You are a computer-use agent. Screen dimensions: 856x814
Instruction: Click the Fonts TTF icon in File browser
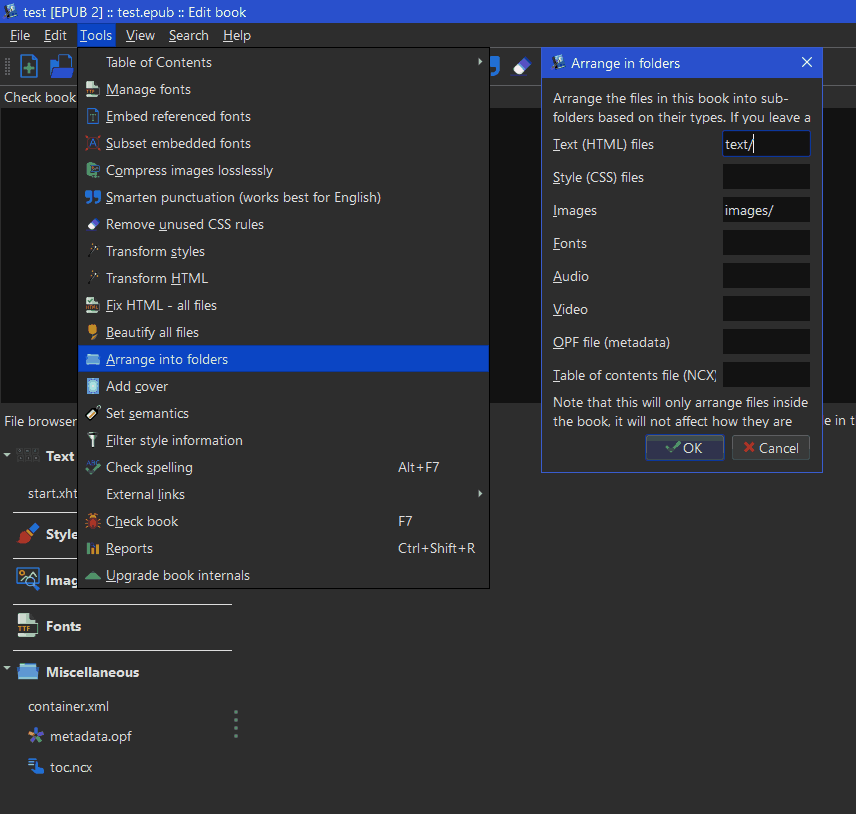27,626
